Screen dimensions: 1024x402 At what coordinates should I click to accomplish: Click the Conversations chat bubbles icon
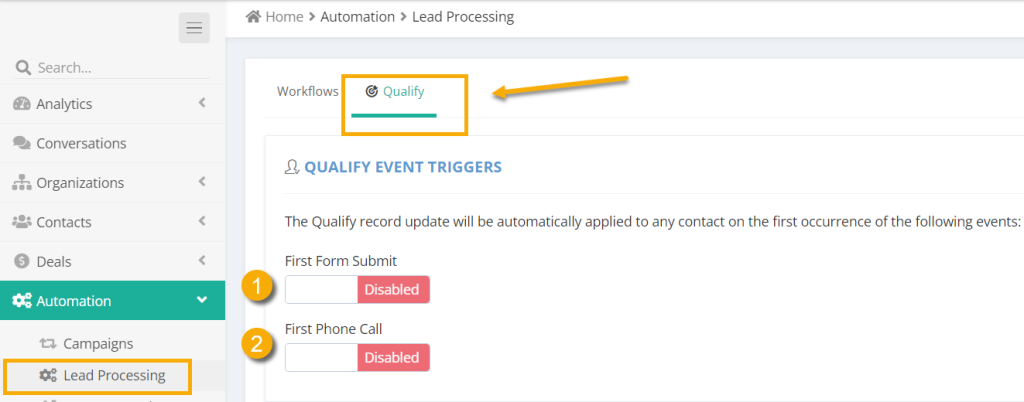(x=22, y=143)
